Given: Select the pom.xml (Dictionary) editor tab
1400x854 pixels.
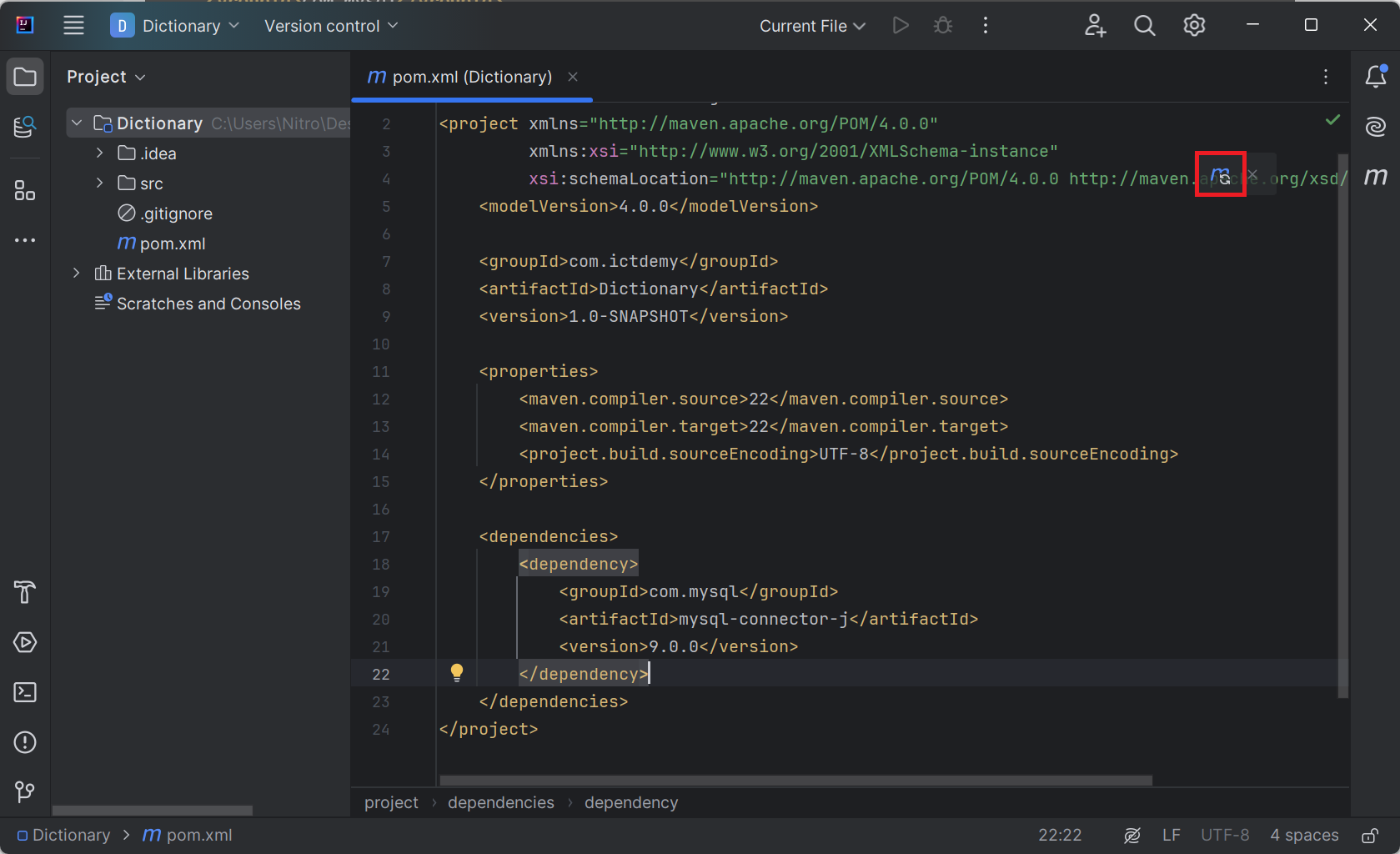Looking at the screenshot, I should [x=471, y=77].
